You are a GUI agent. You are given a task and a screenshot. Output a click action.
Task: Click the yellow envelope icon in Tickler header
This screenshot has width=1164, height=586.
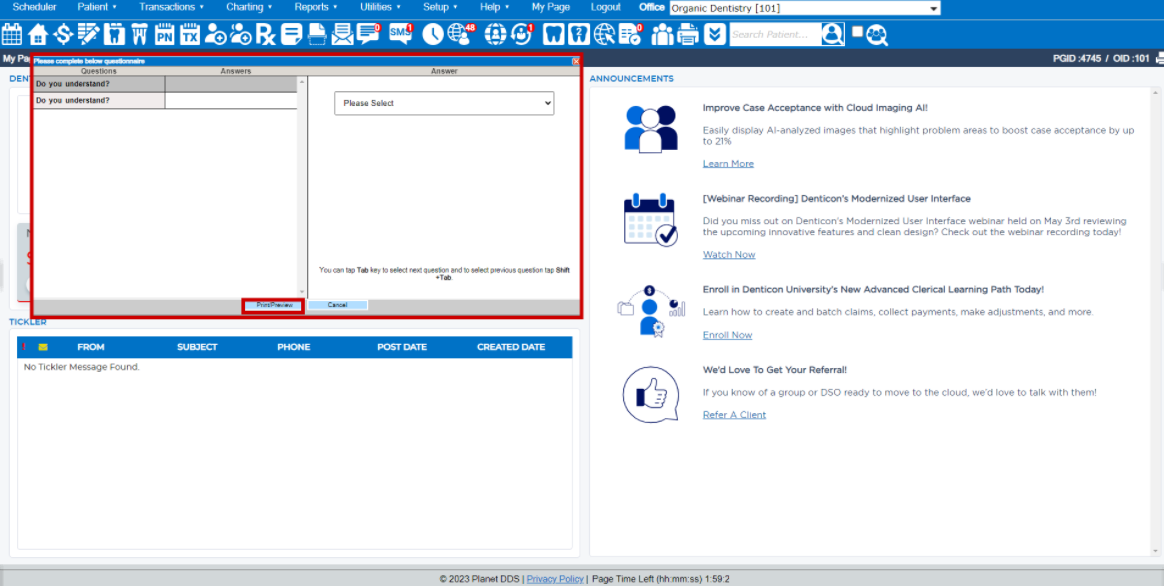43,347
